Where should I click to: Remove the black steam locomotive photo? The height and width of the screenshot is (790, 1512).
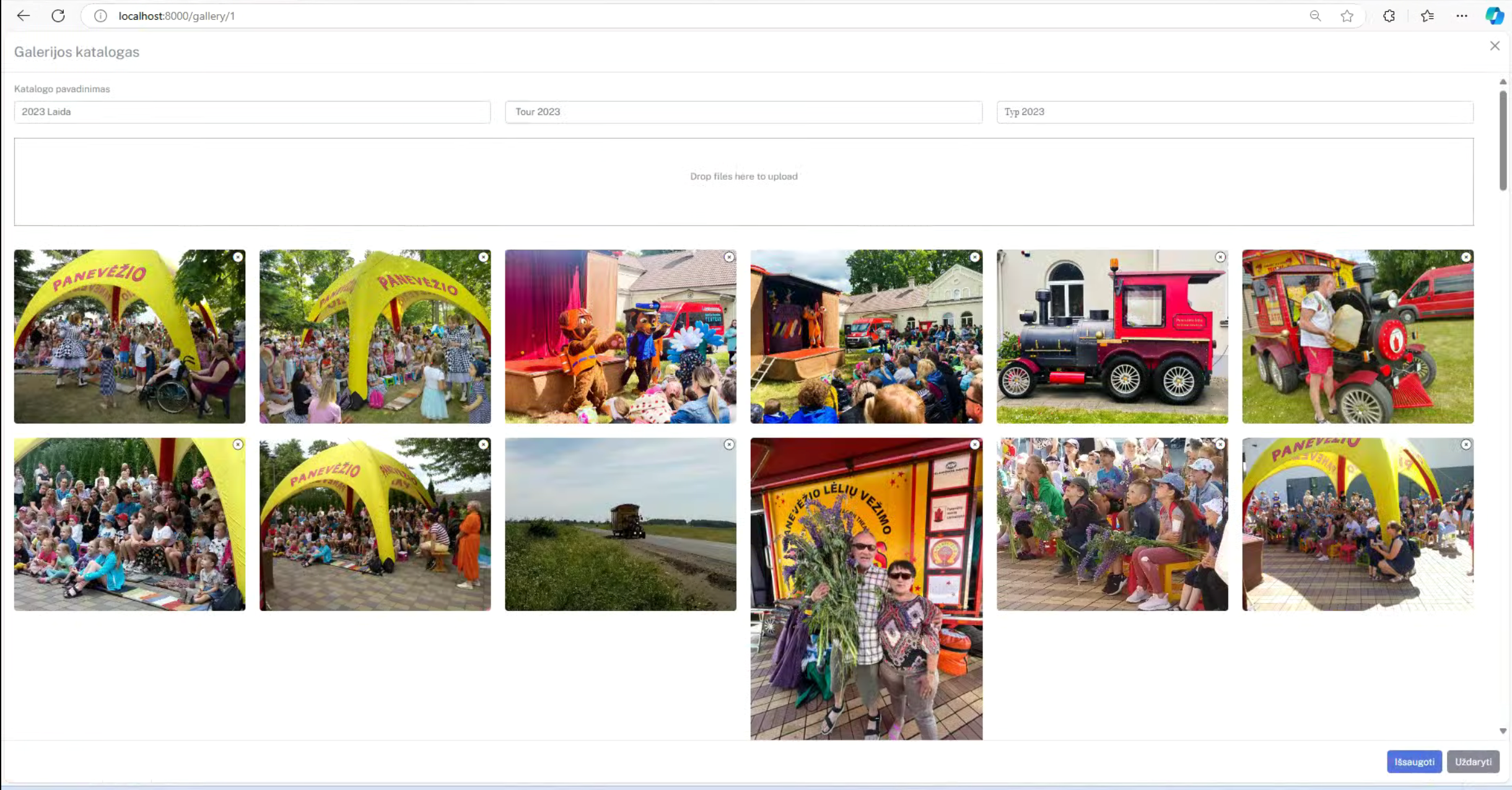pos(1220,257)
